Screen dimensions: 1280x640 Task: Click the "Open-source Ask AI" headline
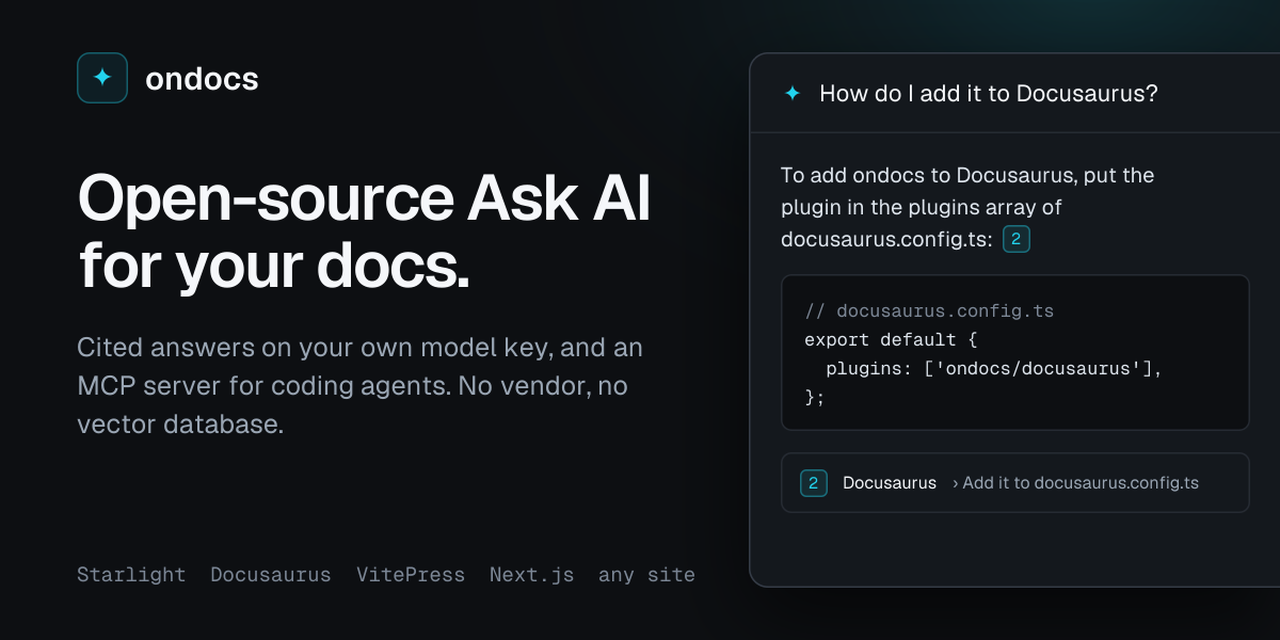coord(364,198)
